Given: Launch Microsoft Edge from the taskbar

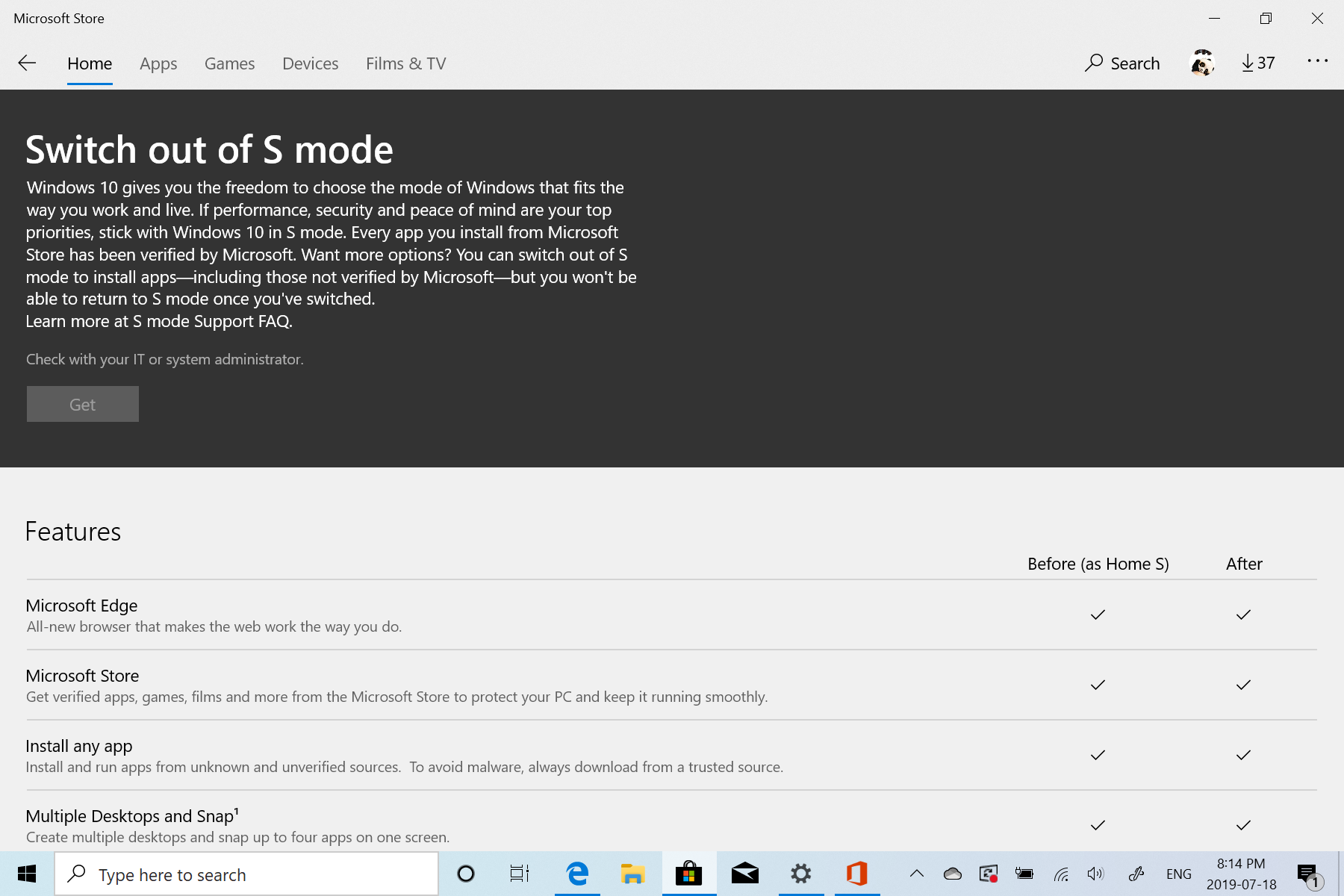Looking at the screenshot, I should (577, 873).
